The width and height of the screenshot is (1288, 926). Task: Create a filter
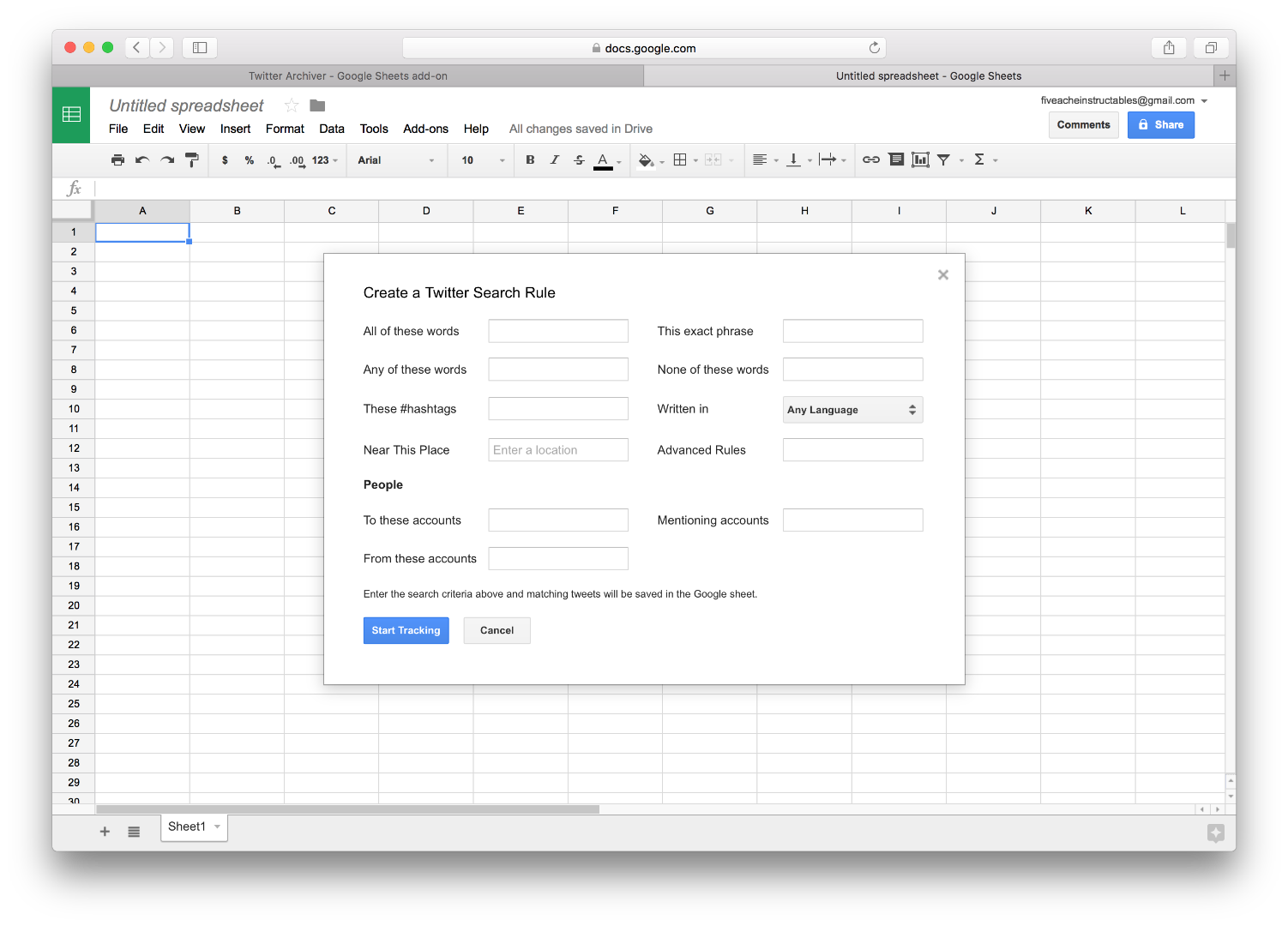coord(944,159)
